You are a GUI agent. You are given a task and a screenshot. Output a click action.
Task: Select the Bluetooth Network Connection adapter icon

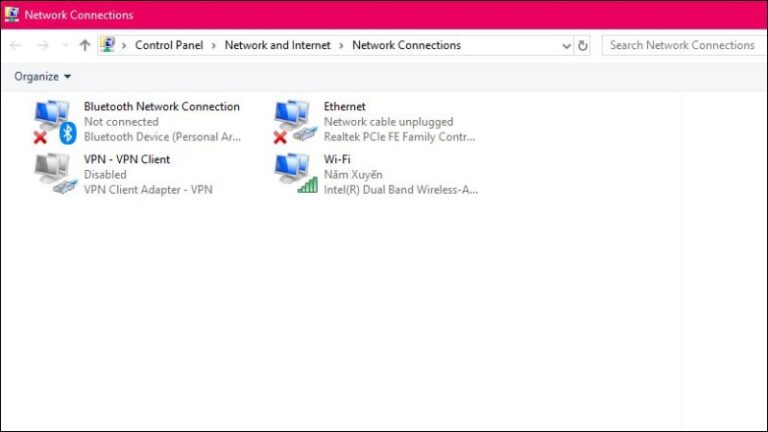(x=55, y=122)
